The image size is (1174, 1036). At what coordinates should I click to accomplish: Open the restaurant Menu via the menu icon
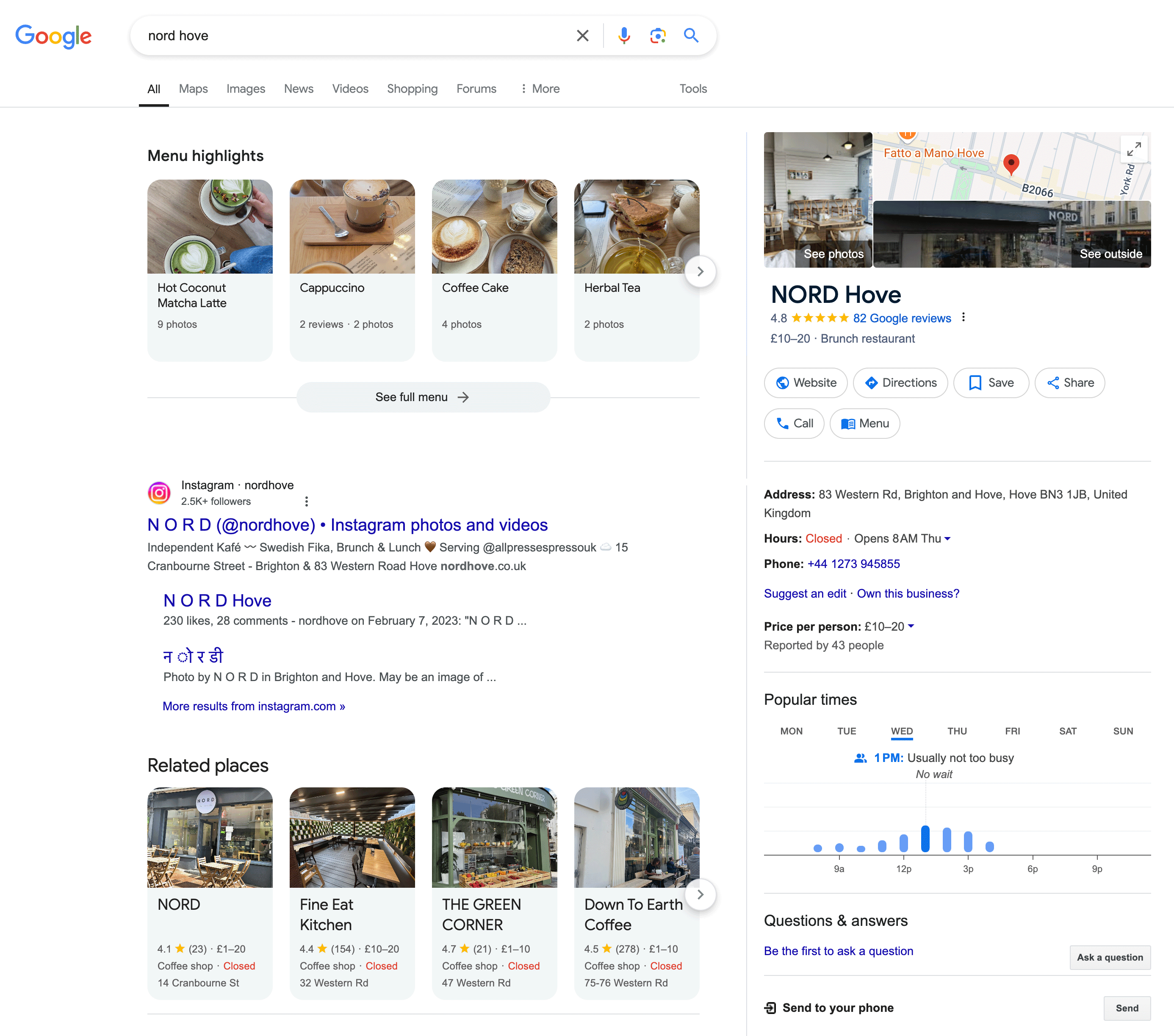coord(865,423)
